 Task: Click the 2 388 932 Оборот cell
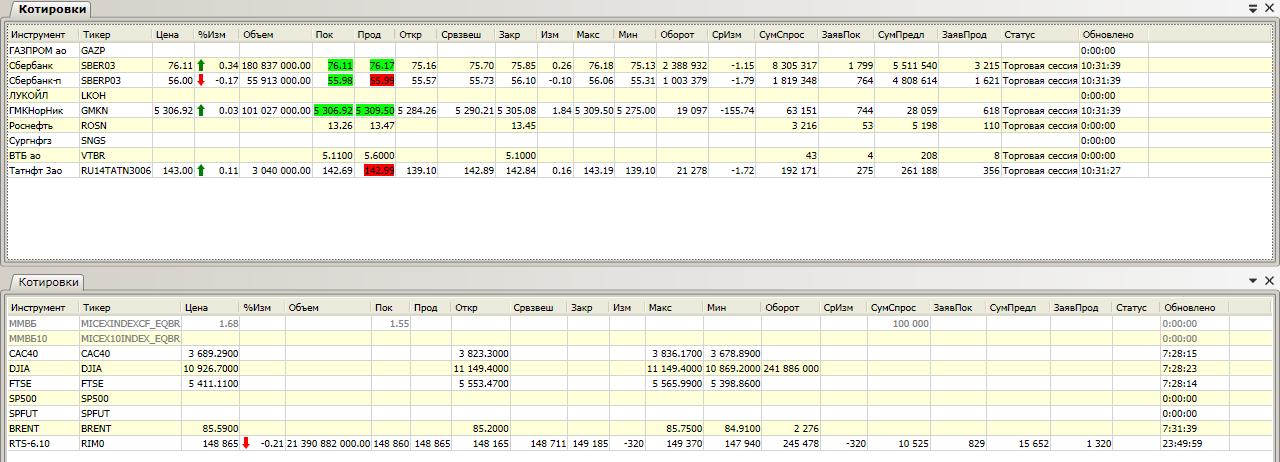click(683, 65)
